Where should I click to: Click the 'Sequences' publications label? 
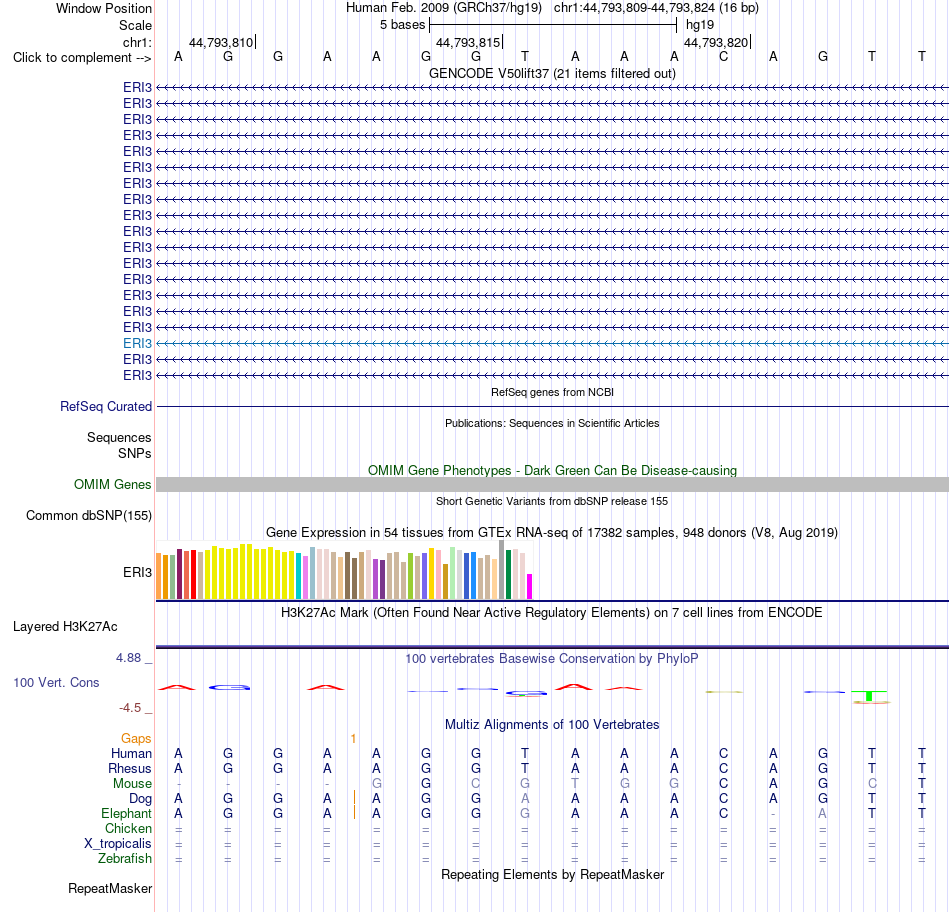119,438
